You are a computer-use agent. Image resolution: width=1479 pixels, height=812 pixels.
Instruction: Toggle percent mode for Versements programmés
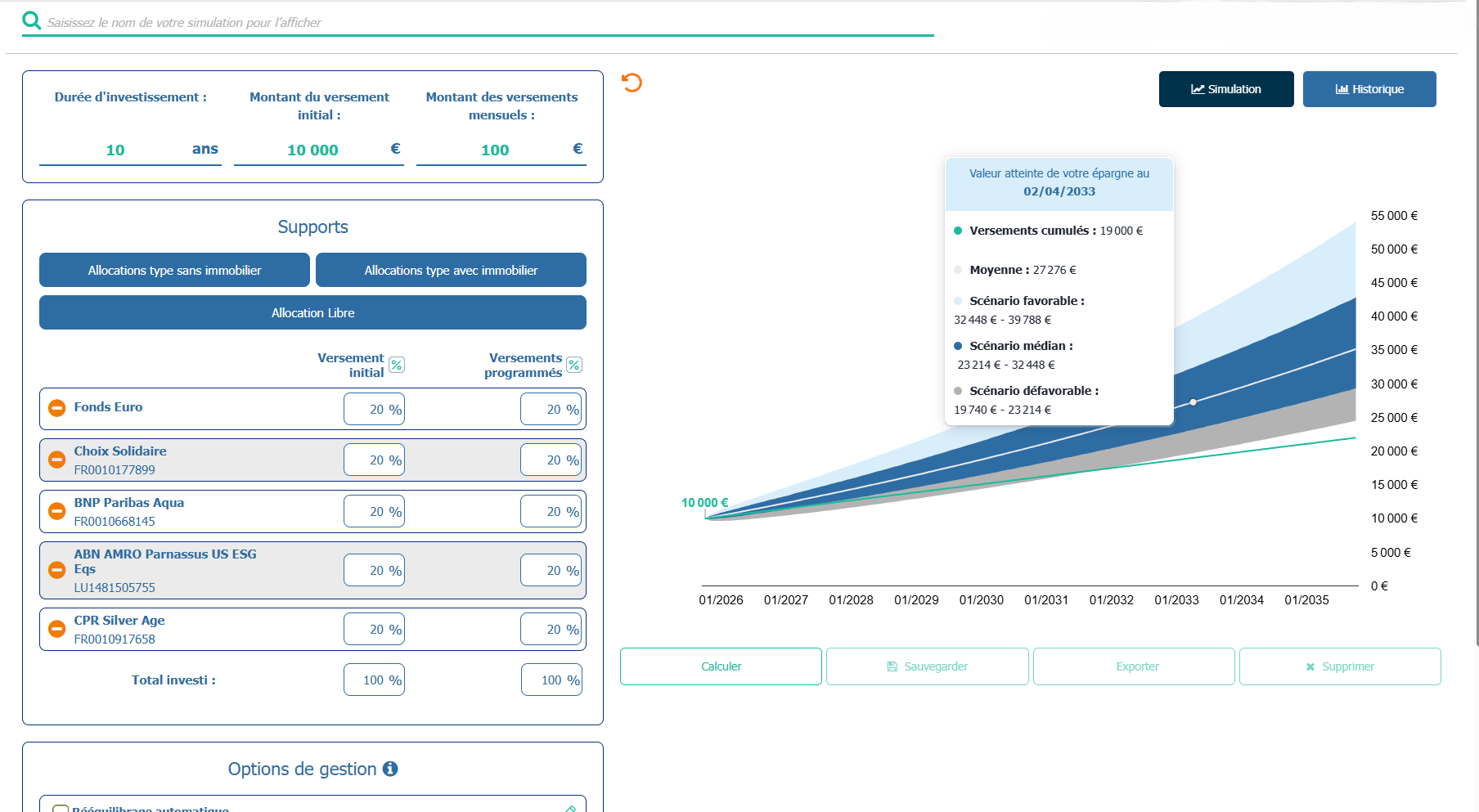[574, 365]
